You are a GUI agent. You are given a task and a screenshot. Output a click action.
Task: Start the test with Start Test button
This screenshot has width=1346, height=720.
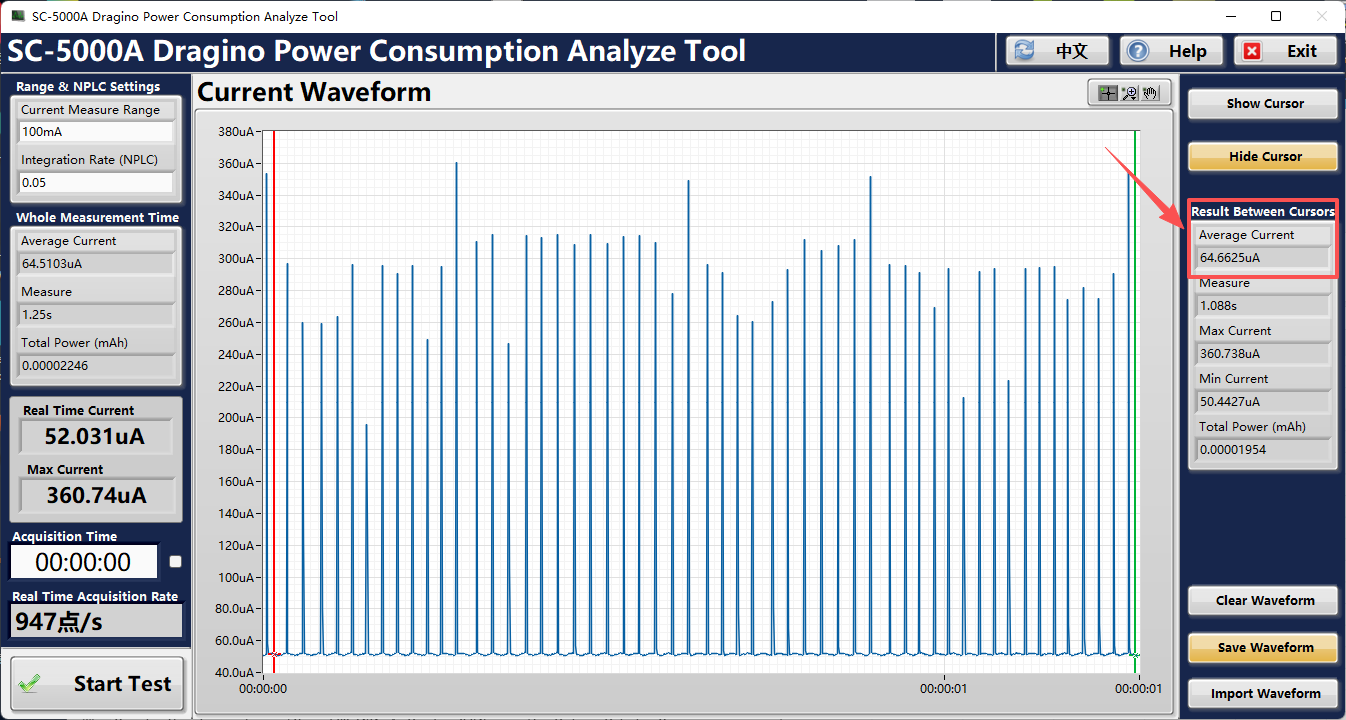pos(98,684)
